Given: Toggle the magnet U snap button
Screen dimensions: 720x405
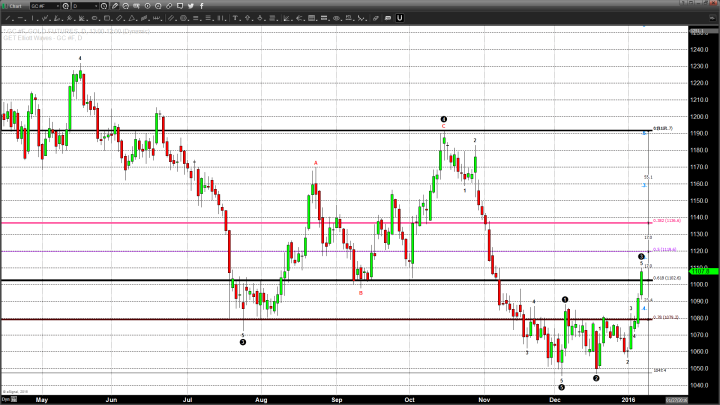Looking at the screenshot, I should pyautogui.click(x=399, y=17).
